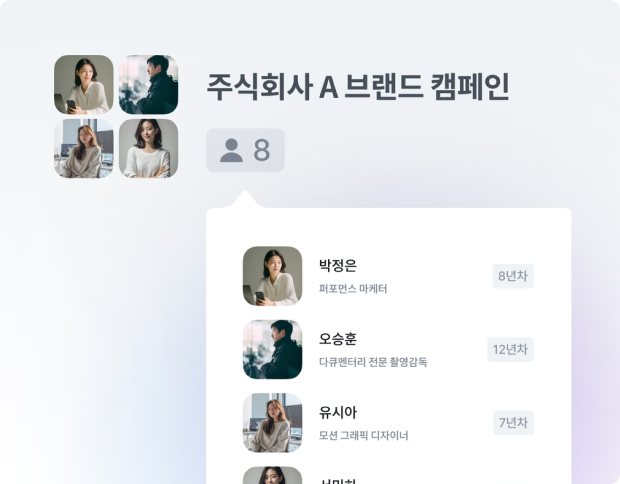Click the partially visible fourth member photo
Viewport: 620px width, 484px height.
pos(272,475)
